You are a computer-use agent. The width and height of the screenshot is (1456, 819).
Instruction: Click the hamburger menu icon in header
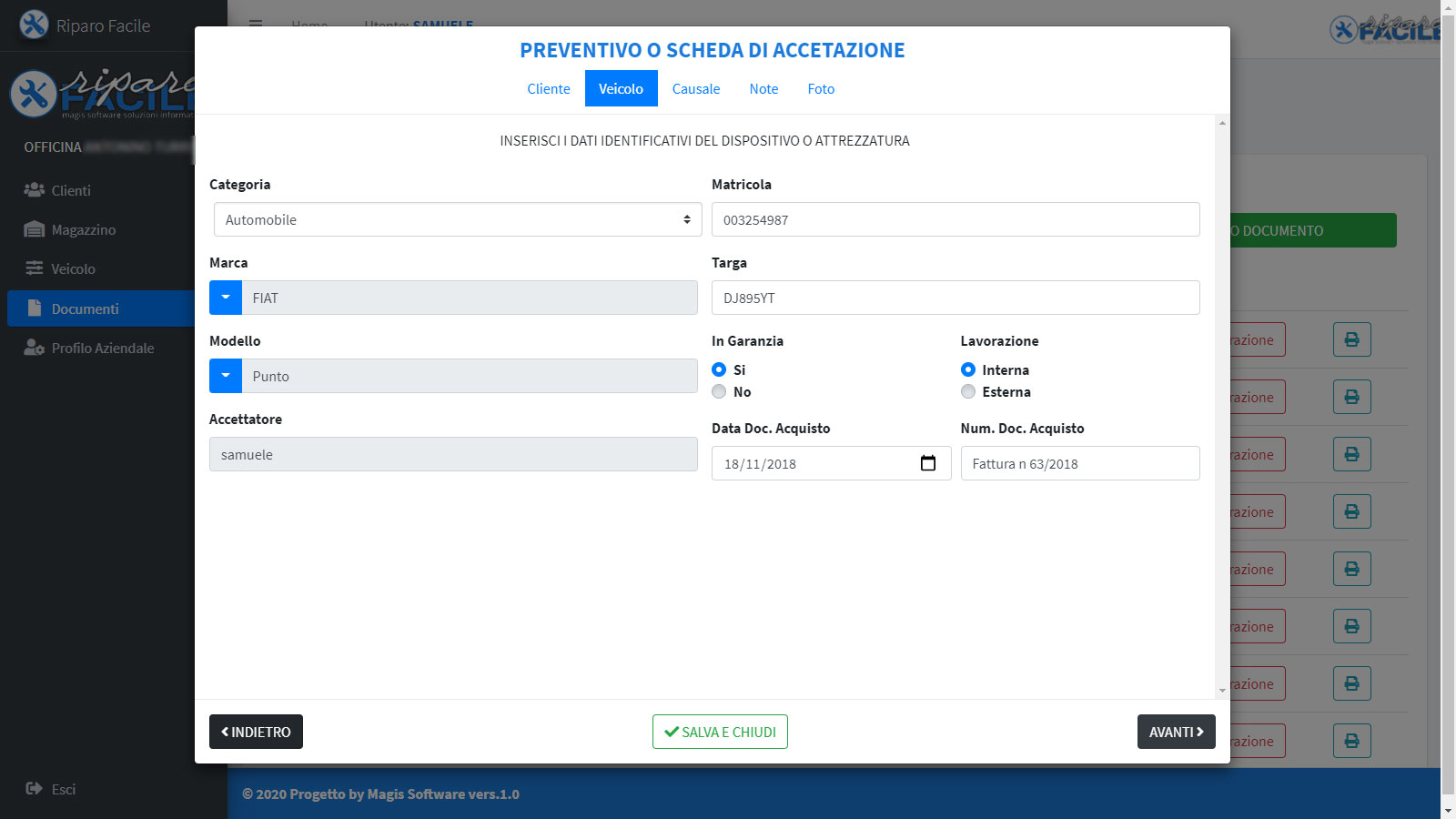[x=256, y=25]
